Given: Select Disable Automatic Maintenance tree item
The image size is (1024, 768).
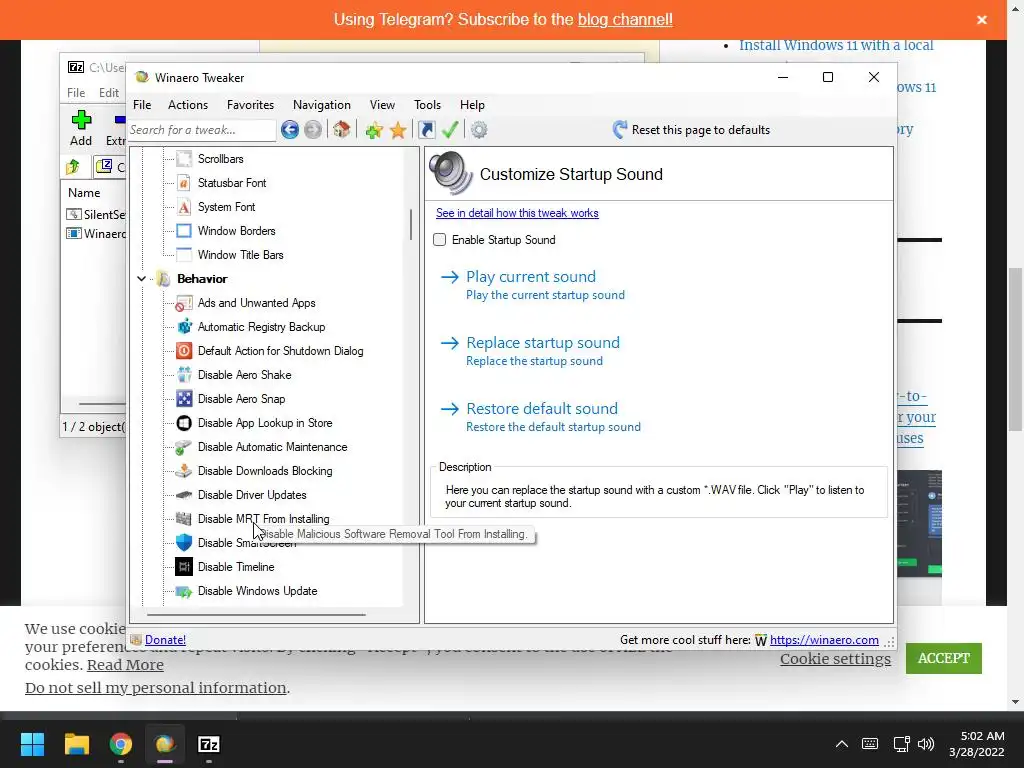Looking at the screenshot, I should 272,447.
